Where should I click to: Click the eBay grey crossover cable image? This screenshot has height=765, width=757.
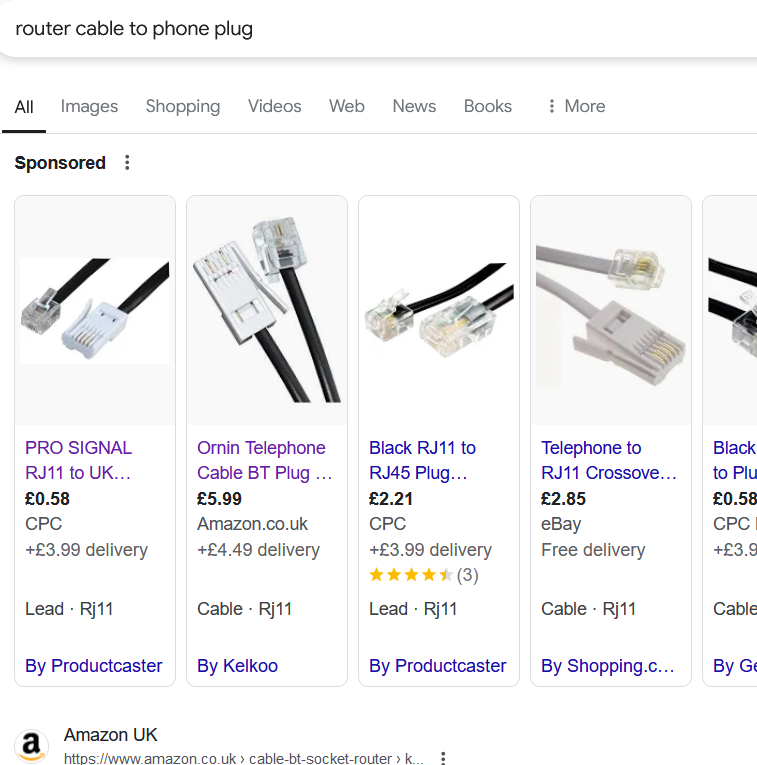click(x=611, y=311)
